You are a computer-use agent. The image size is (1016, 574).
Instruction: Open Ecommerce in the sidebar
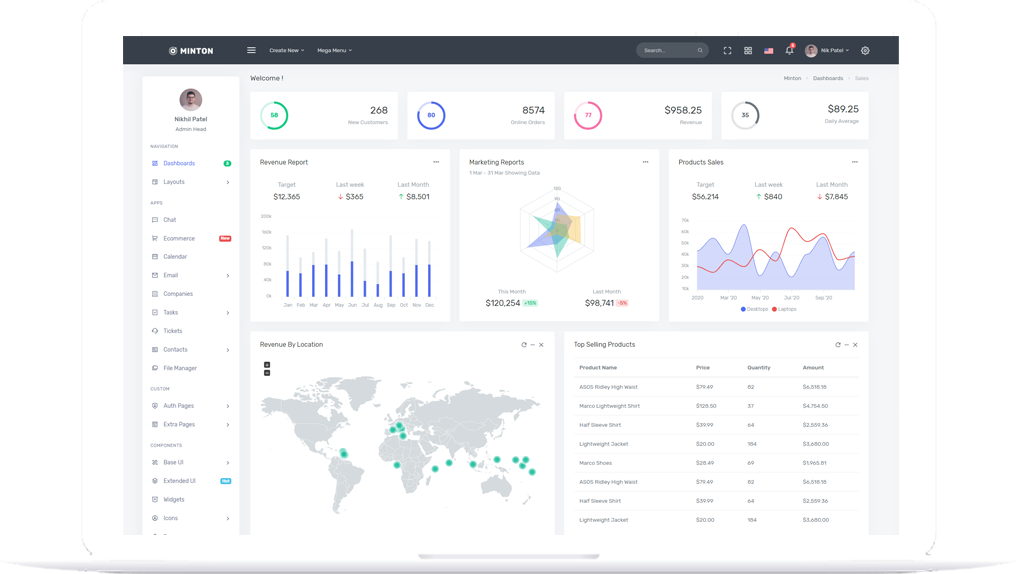[x=179, y=238]
